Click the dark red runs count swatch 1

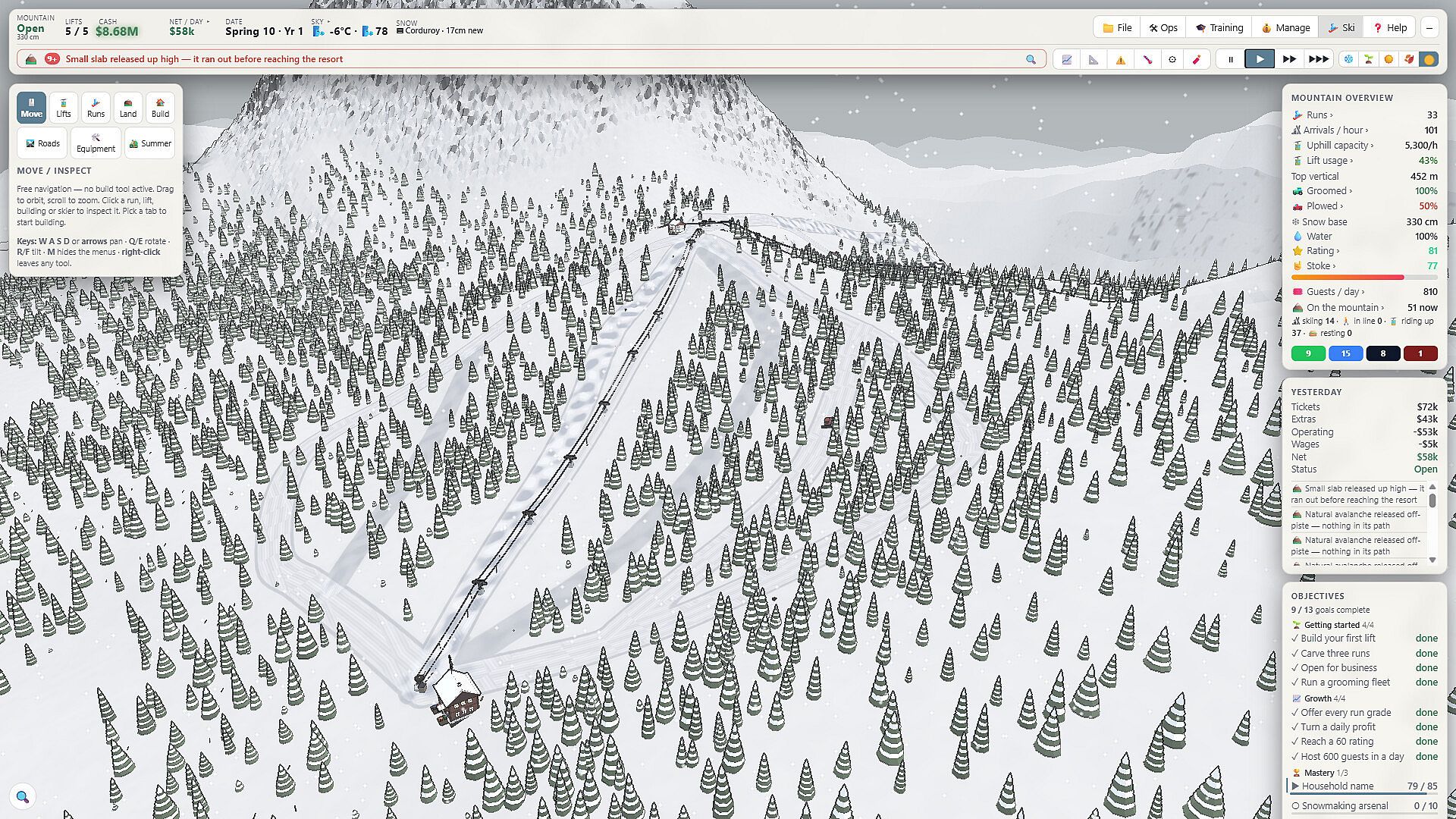tap(1420, 353)
